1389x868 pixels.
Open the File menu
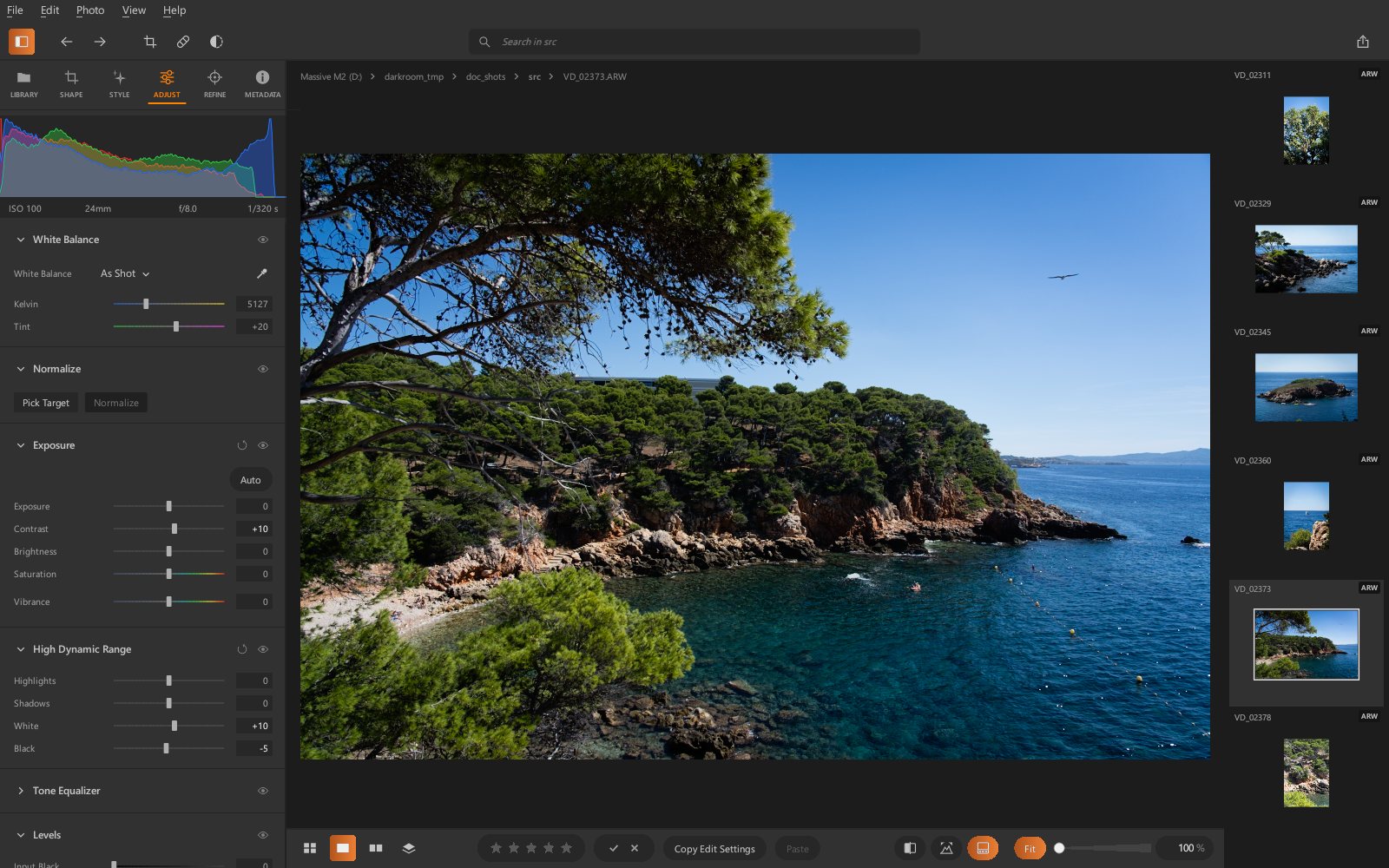[x=15, y=10]
